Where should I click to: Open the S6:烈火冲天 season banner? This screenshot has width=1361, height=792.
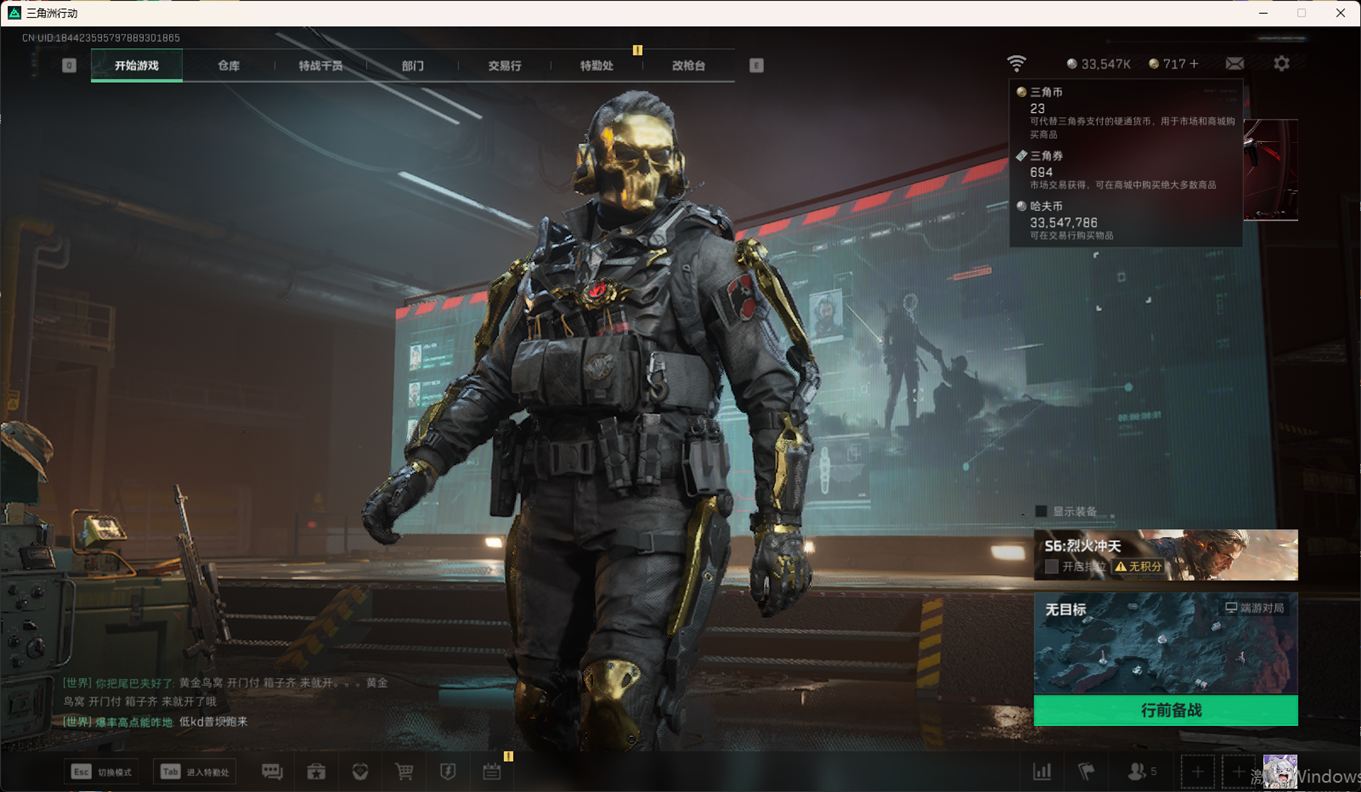(1166, 555)
